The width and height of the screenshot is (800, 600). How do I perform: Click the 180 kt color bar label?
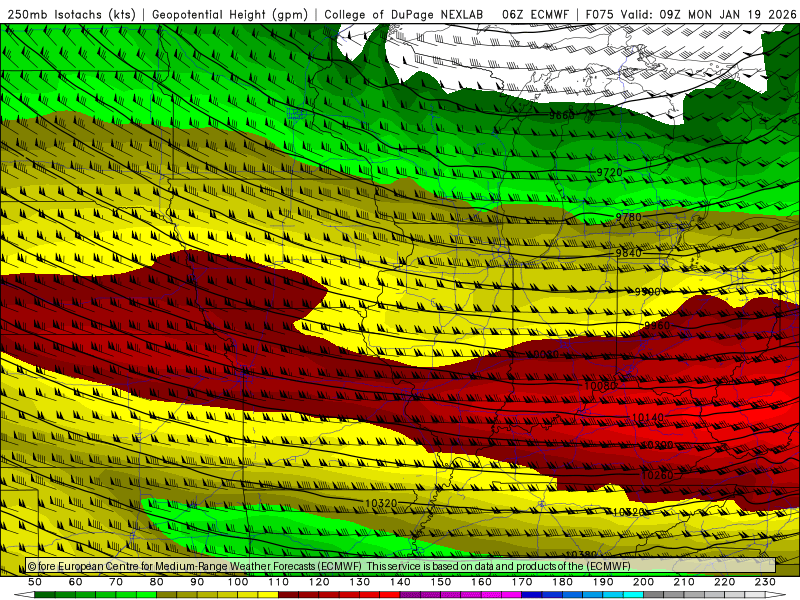point(562,582)
